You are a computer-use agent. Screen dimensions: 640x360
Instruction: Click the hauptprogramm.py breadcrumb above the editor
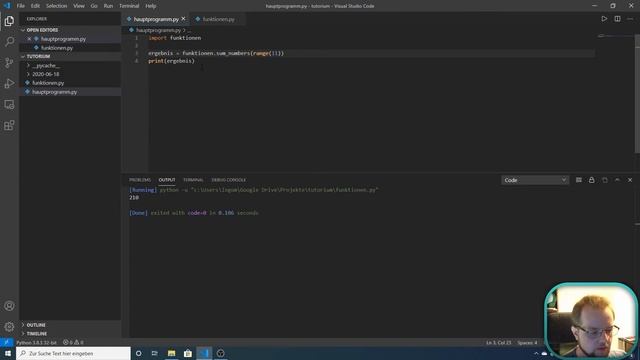(x=158, y=30)
